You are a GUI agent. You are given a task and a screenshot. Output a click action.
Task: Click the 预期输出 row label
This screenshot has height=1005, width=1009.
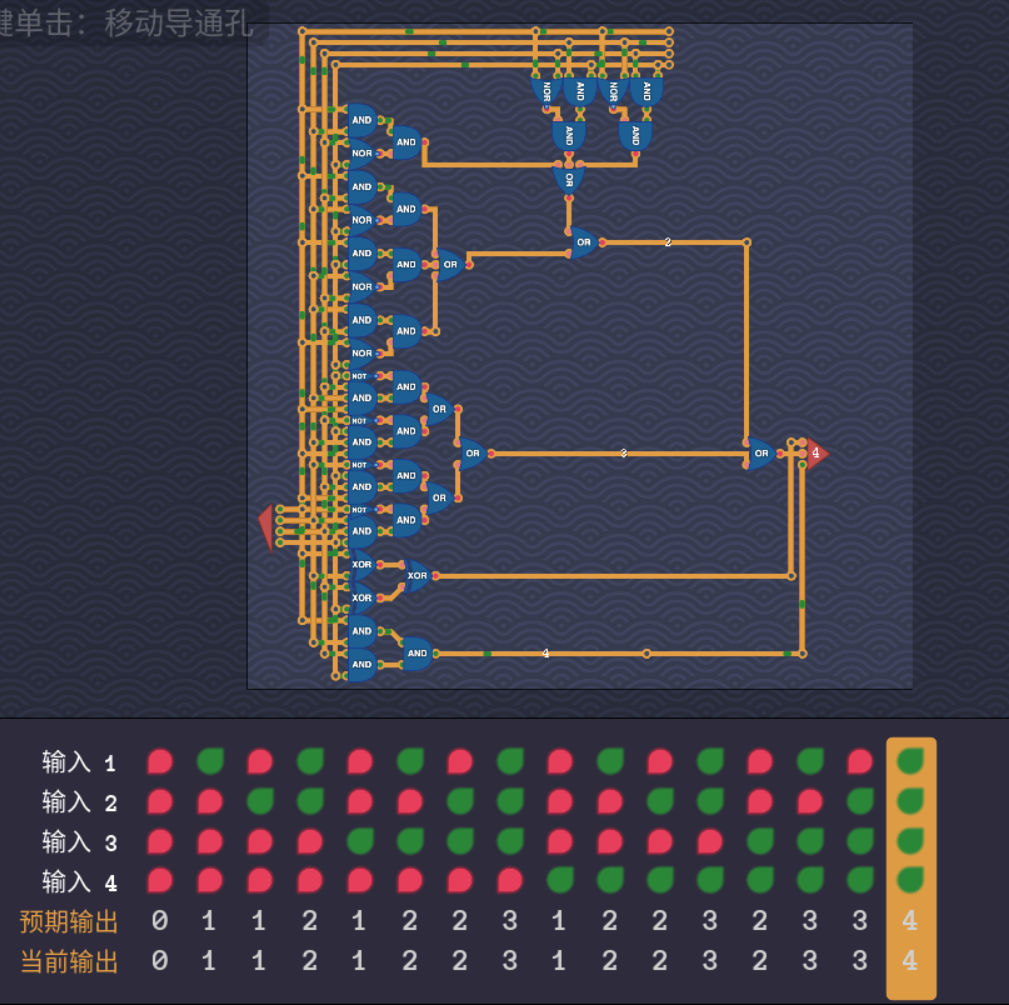(x=69, y=922)
